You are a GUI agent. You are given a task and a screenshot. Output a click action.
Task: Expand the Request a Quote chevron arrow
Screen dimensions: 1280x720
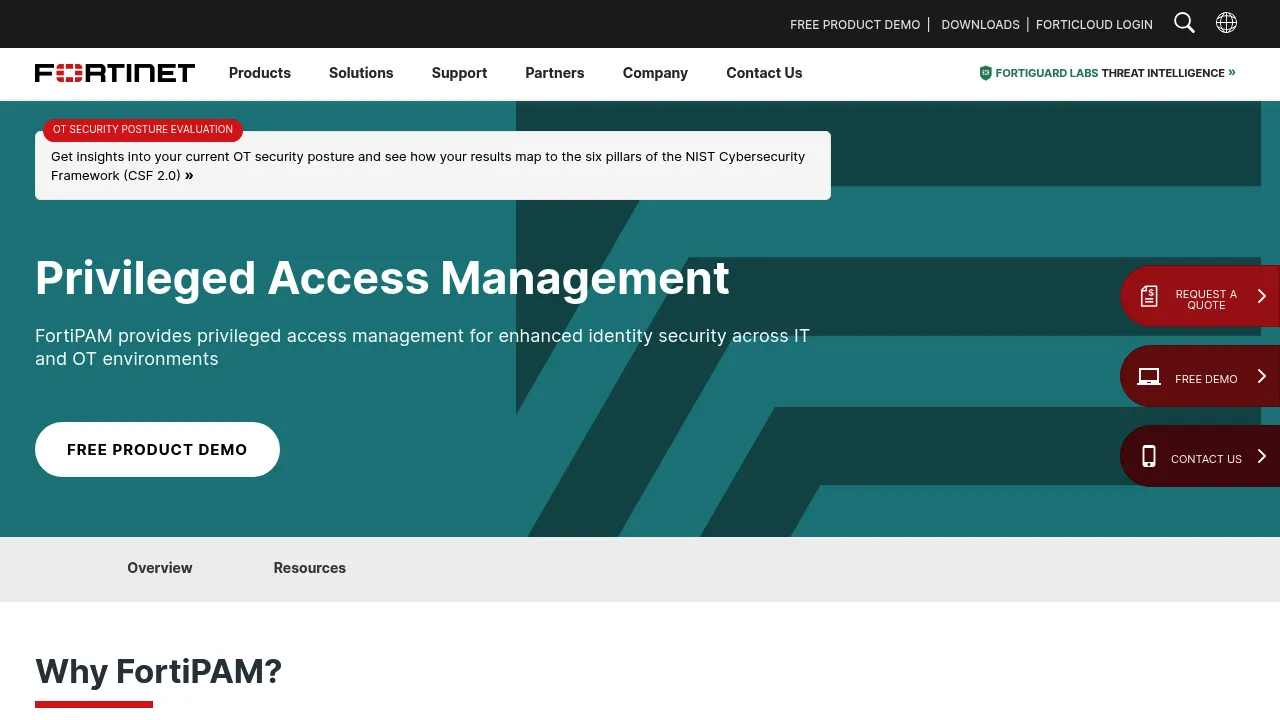click(x=1261, y=296)
